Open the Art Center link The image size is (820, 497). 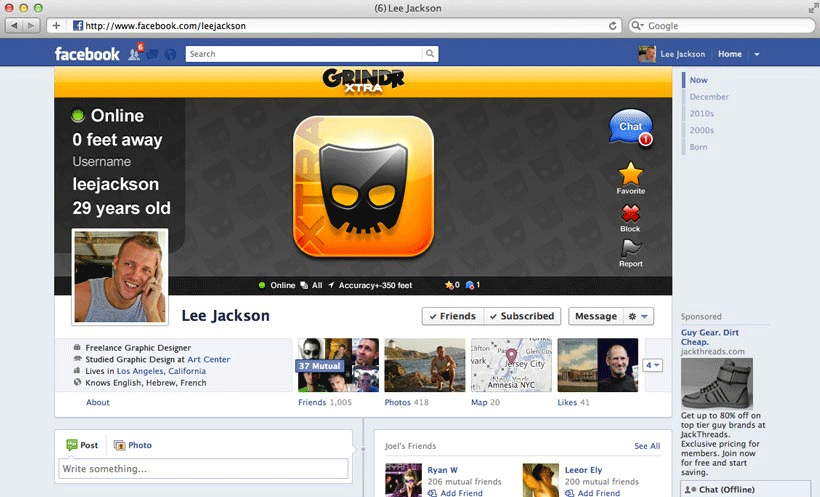coord(208,359)
